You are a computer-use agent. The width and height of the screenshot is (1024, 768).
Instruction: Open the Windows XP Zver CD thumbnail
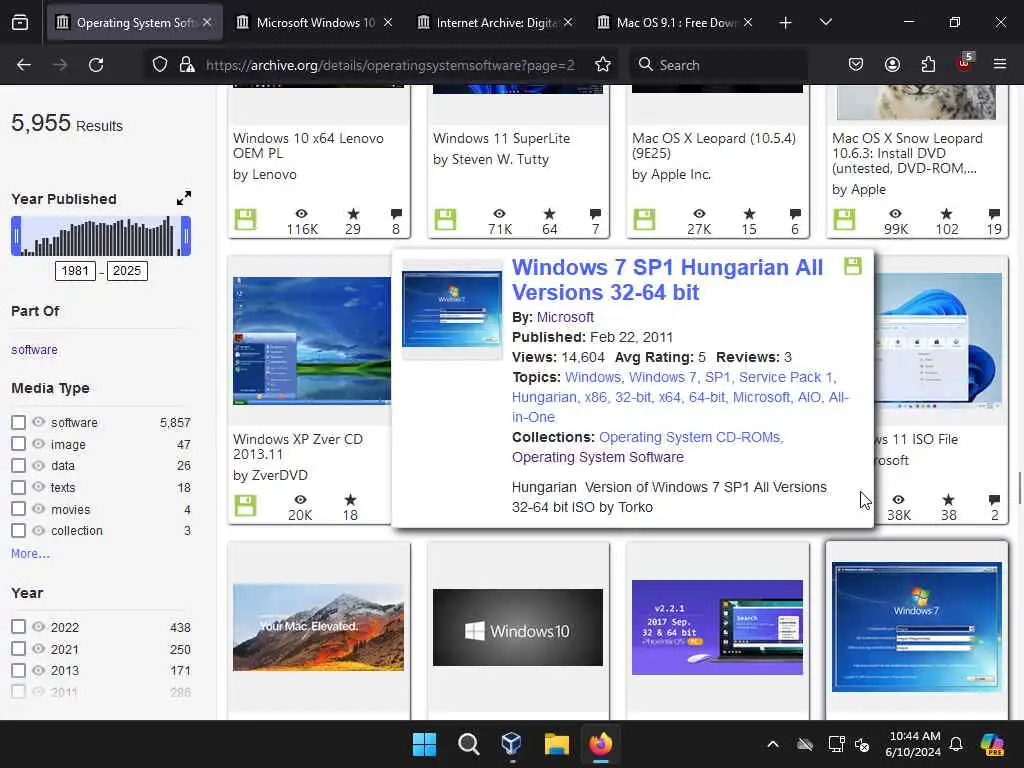(312, 341)
